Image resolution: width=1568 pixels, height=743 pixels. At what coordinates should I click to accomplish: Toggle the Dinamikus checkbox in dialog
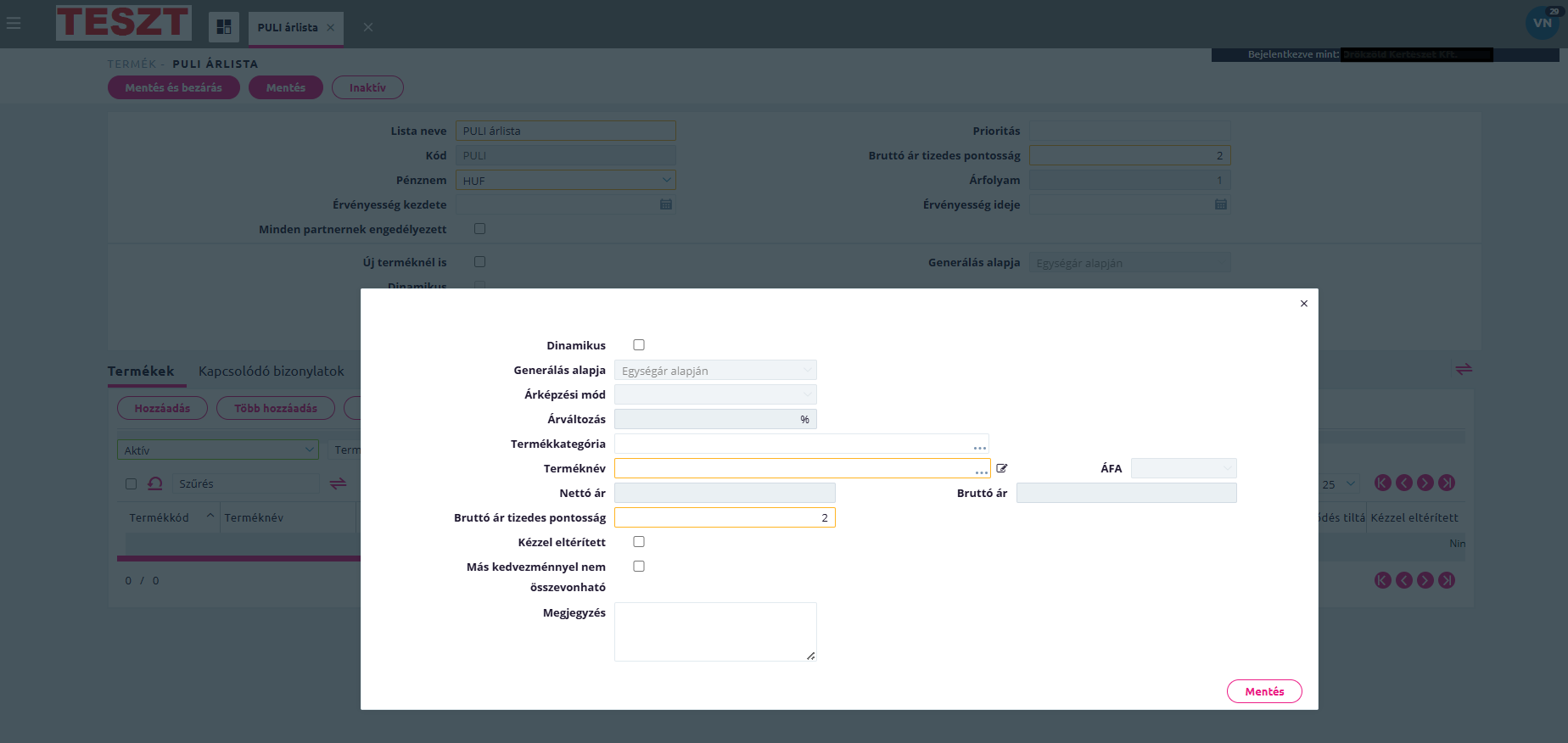[639, 345]
